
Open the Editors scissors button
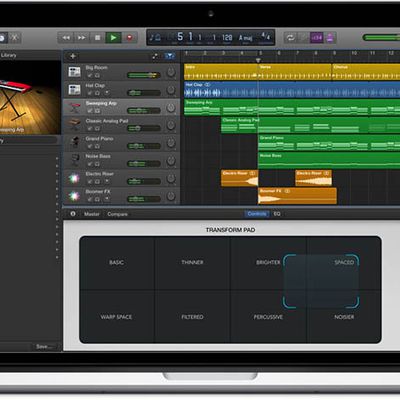coord(14,37)
